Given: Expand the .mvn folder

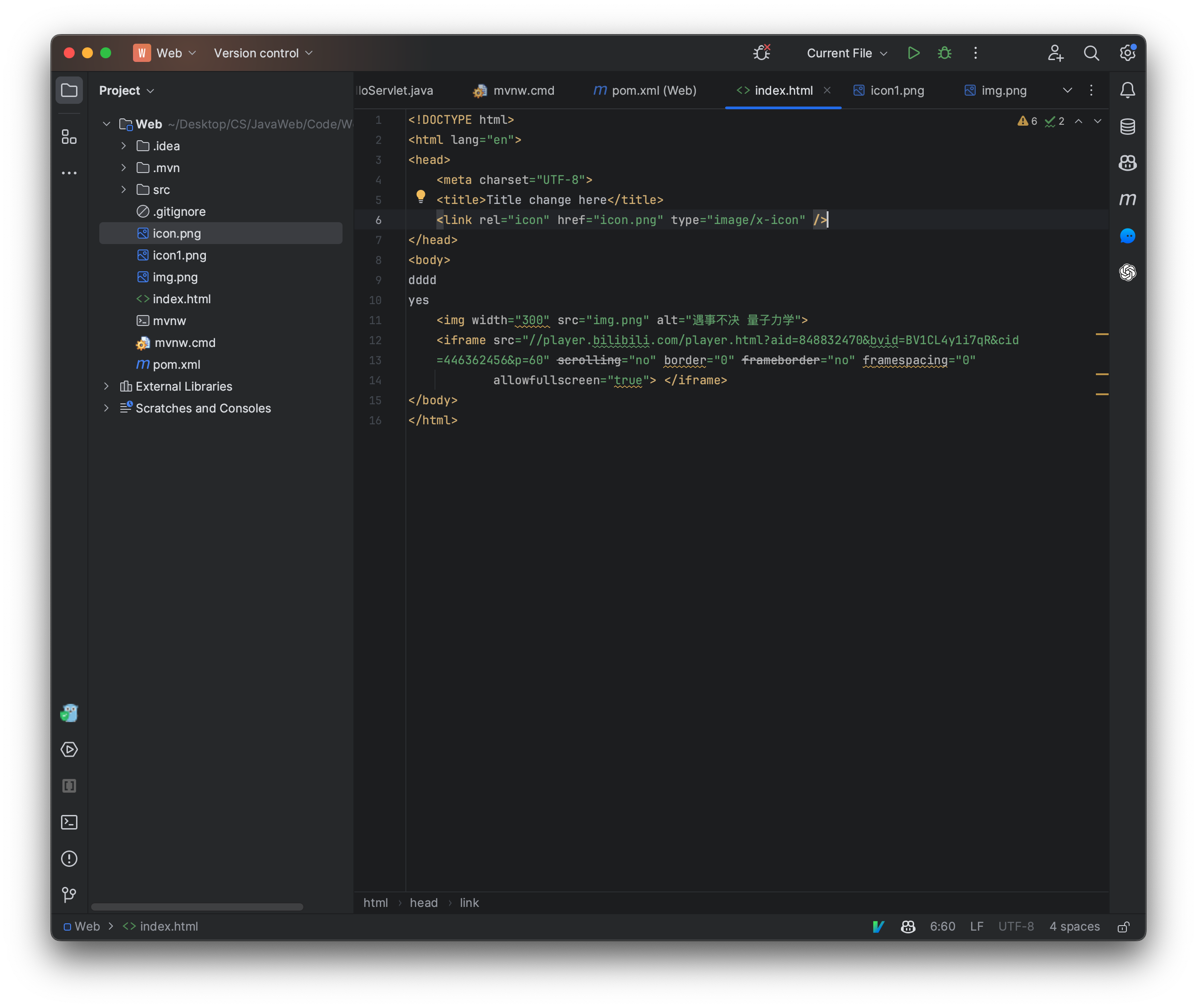Looking at the screenshot, I should pyautogui.click(x=123, y=168).
